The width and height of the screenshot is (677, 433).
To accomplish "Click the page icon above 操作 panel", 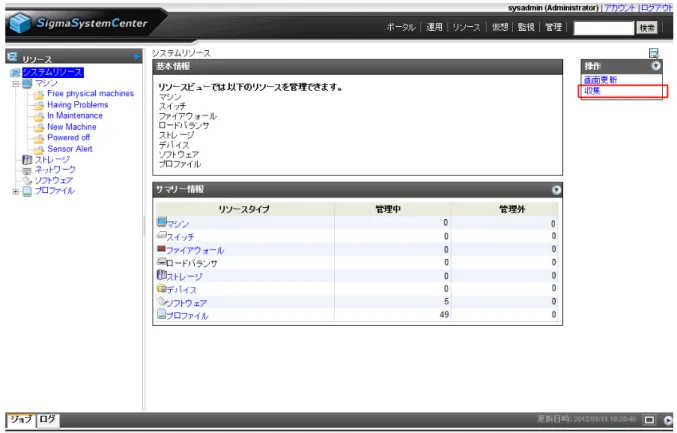I will pyautogui.click(x=654, y=53).
